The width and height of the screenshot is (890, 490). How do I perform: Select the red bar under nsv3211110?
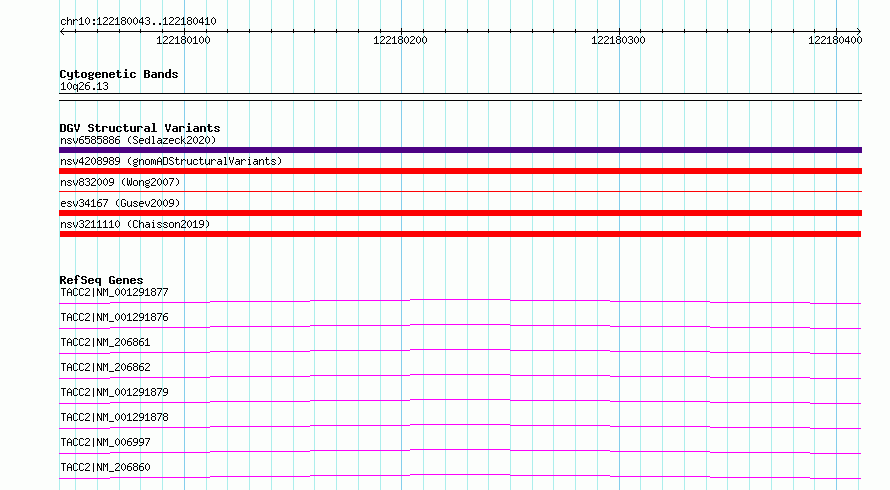point(460,234)
